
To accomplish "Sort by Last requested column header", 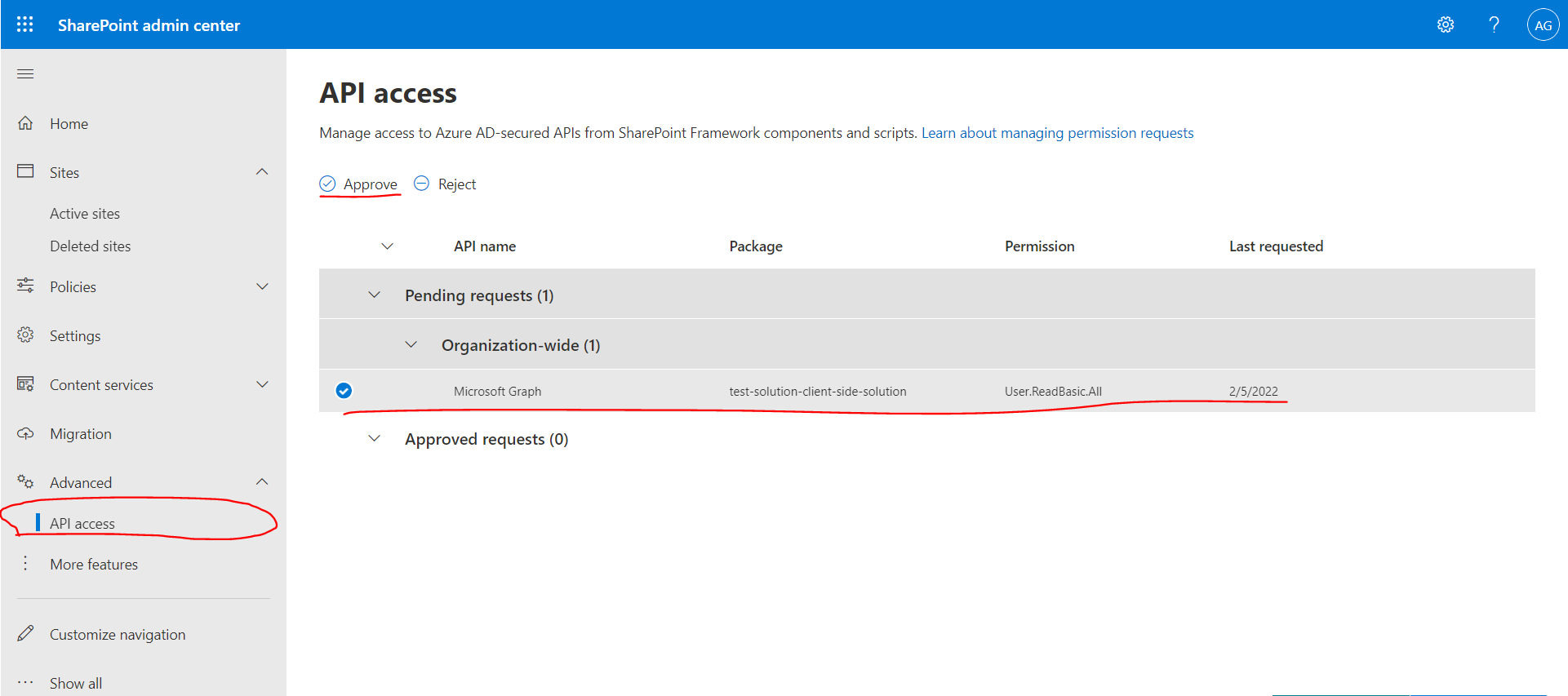I will [x=1276, y=246].
